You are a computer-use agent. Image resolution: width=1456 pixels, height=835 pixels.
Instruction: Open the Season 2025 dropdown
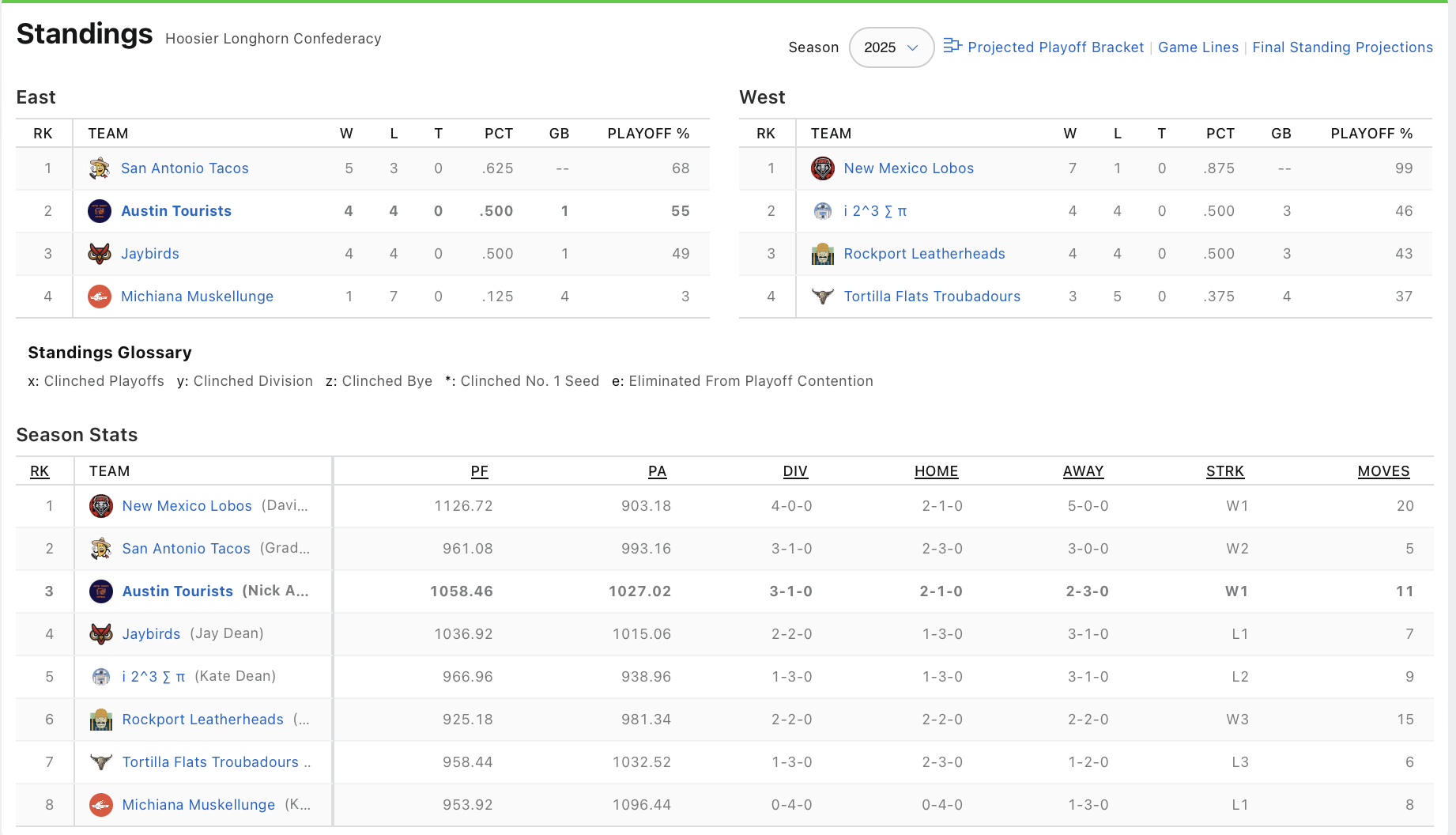(x=891, y=47)
